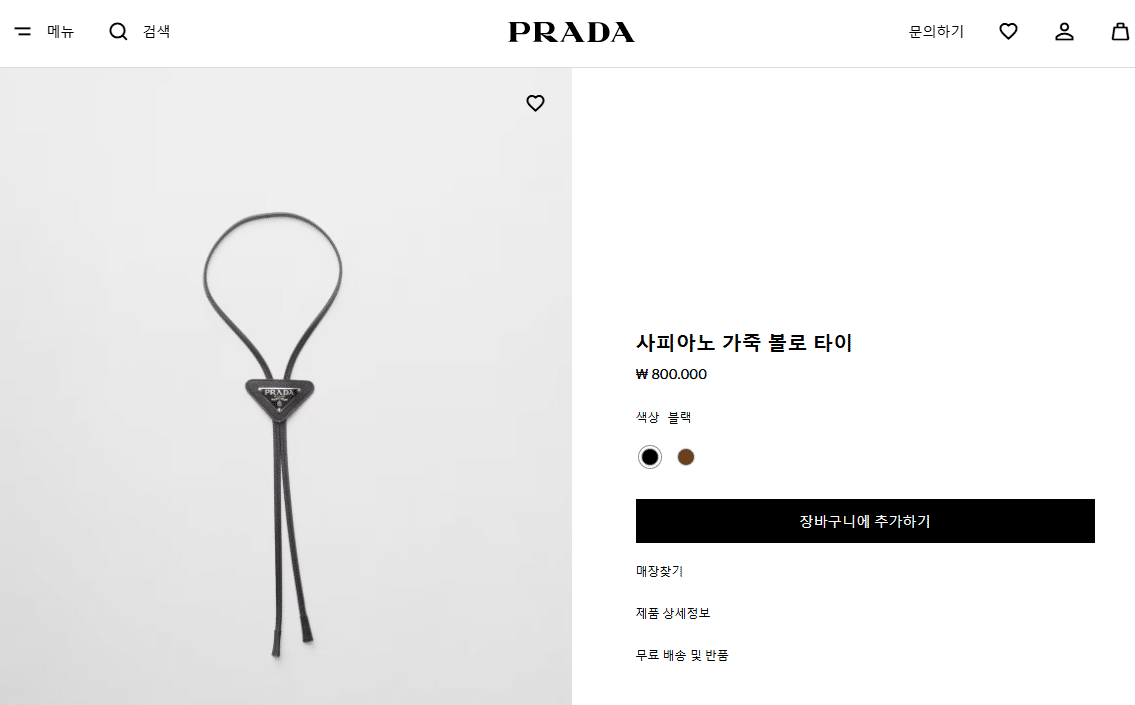Click the 검색 search text
Screen dimensions: 1135x705
(x=156, y=31)
